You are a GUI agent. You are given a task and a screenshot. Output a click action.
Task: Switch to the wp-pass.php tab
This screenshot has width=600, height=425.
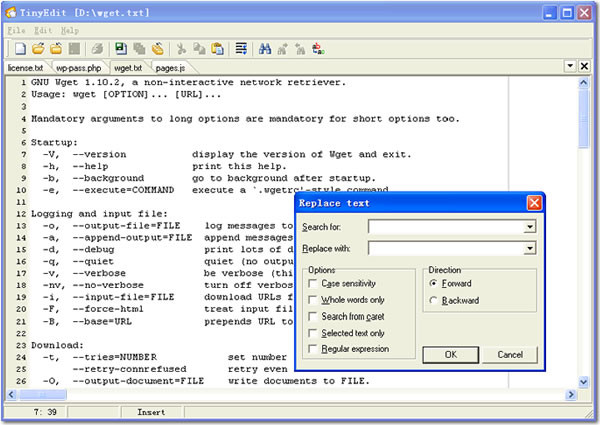click(79, 68)
